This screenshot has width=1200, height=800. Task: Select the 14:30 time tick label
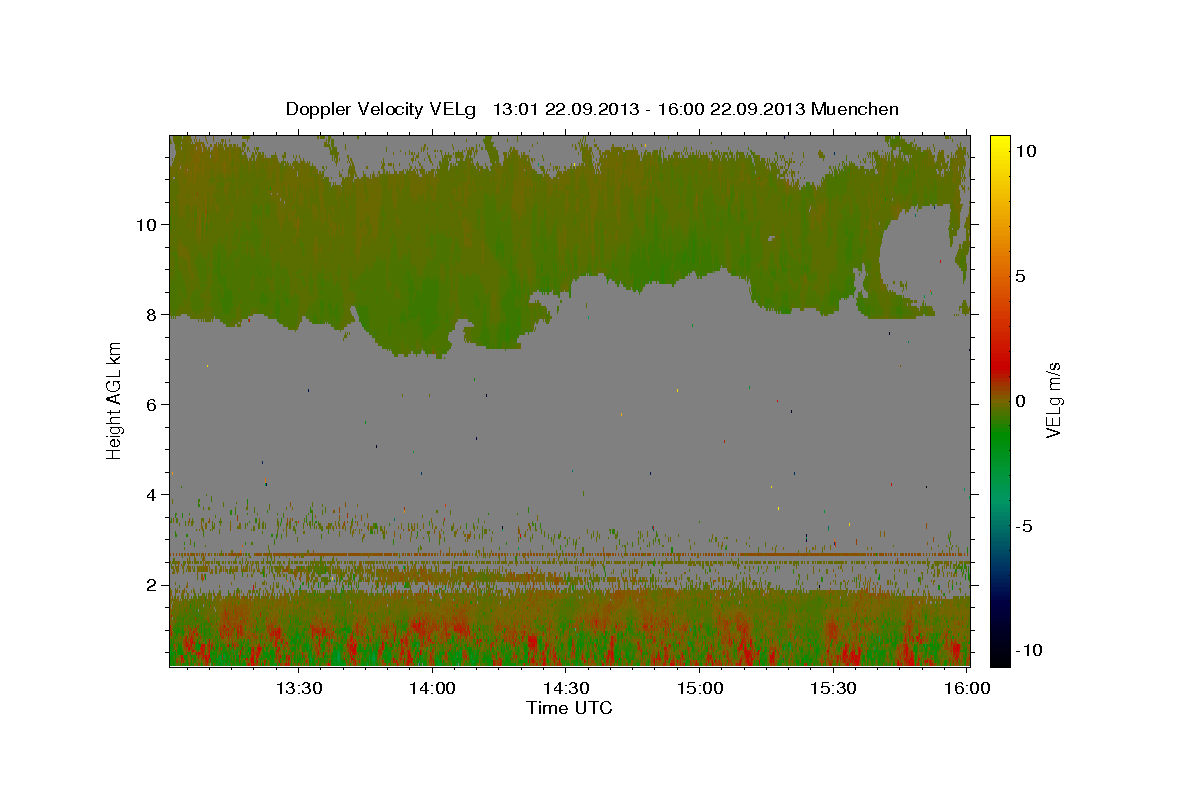click(x=566, y=689)
